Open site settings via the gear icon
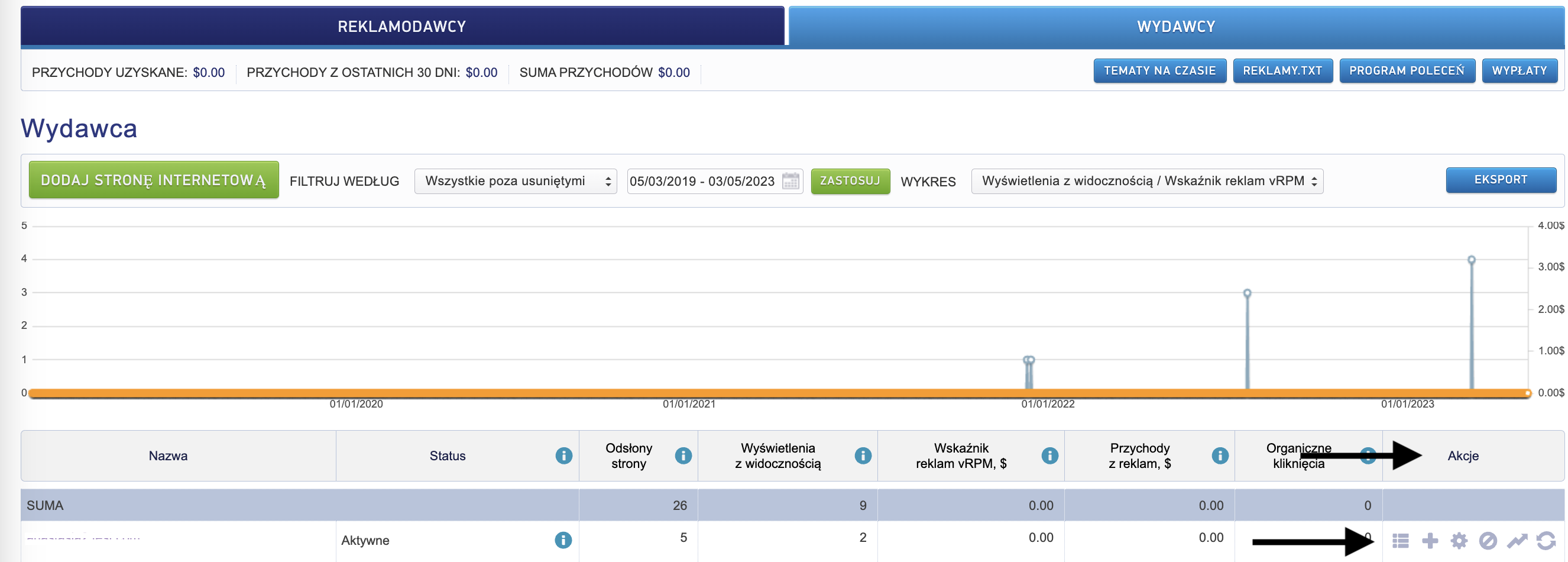The height and width of the screenshot is (562, 1568). [1459, 540]
